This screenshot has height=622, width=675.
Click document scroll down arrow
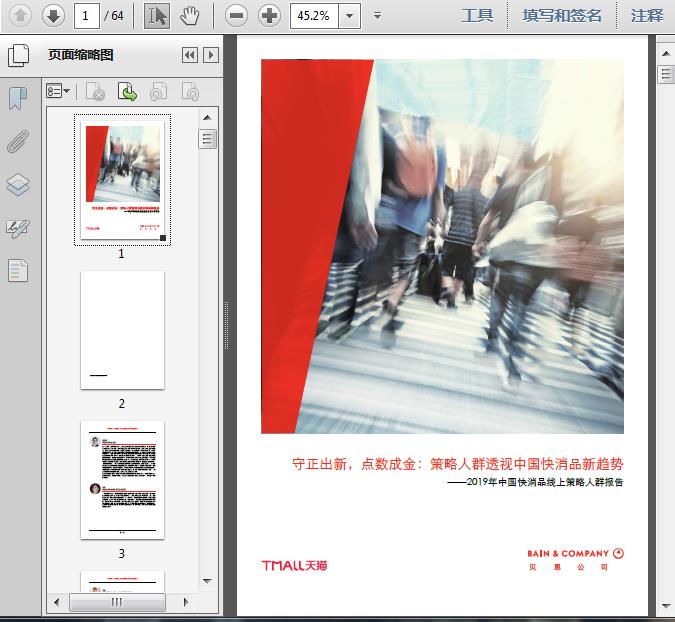click(x=666, y=606)
